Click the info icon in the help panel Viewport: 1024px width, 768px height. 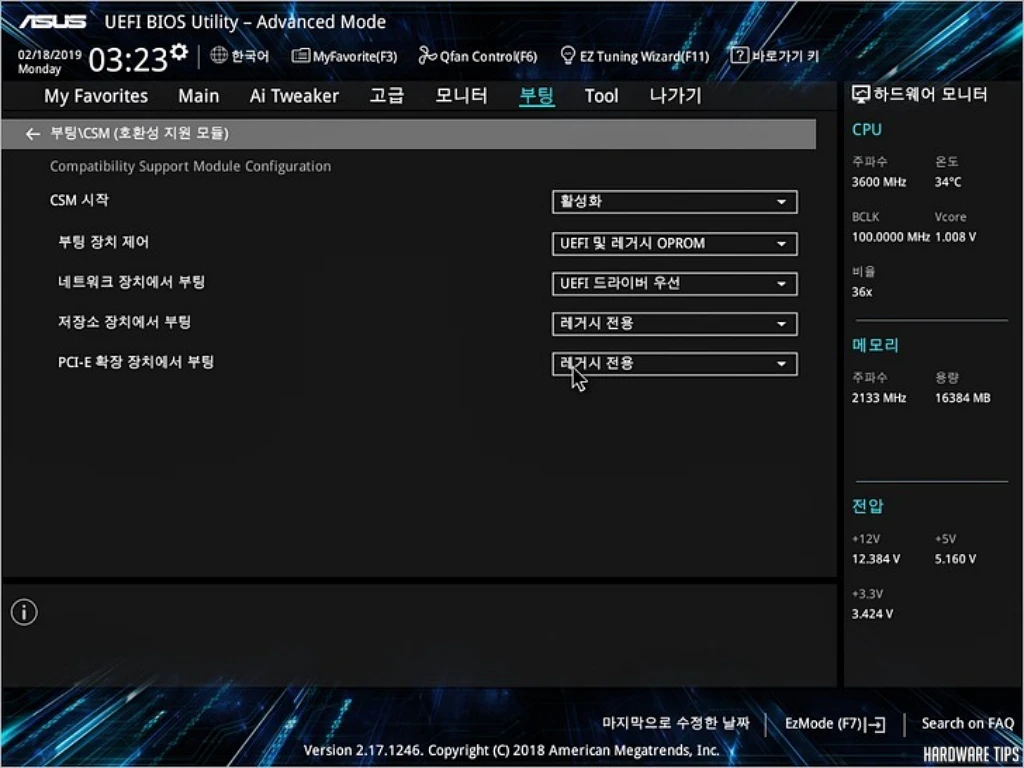click(x=24, y=612)
